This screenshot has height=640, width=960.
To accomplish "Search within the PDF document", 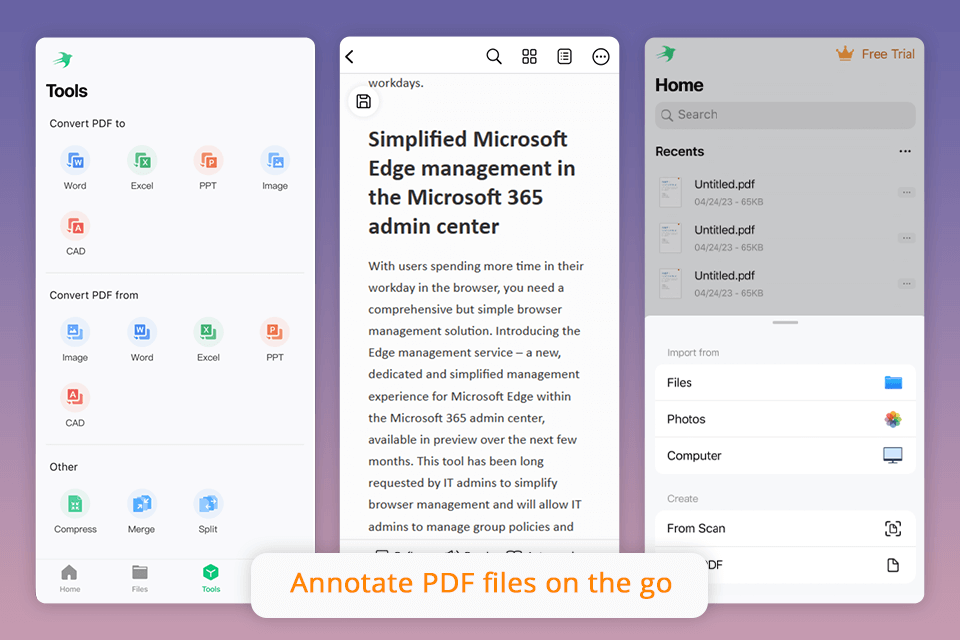I will (494, 57).
